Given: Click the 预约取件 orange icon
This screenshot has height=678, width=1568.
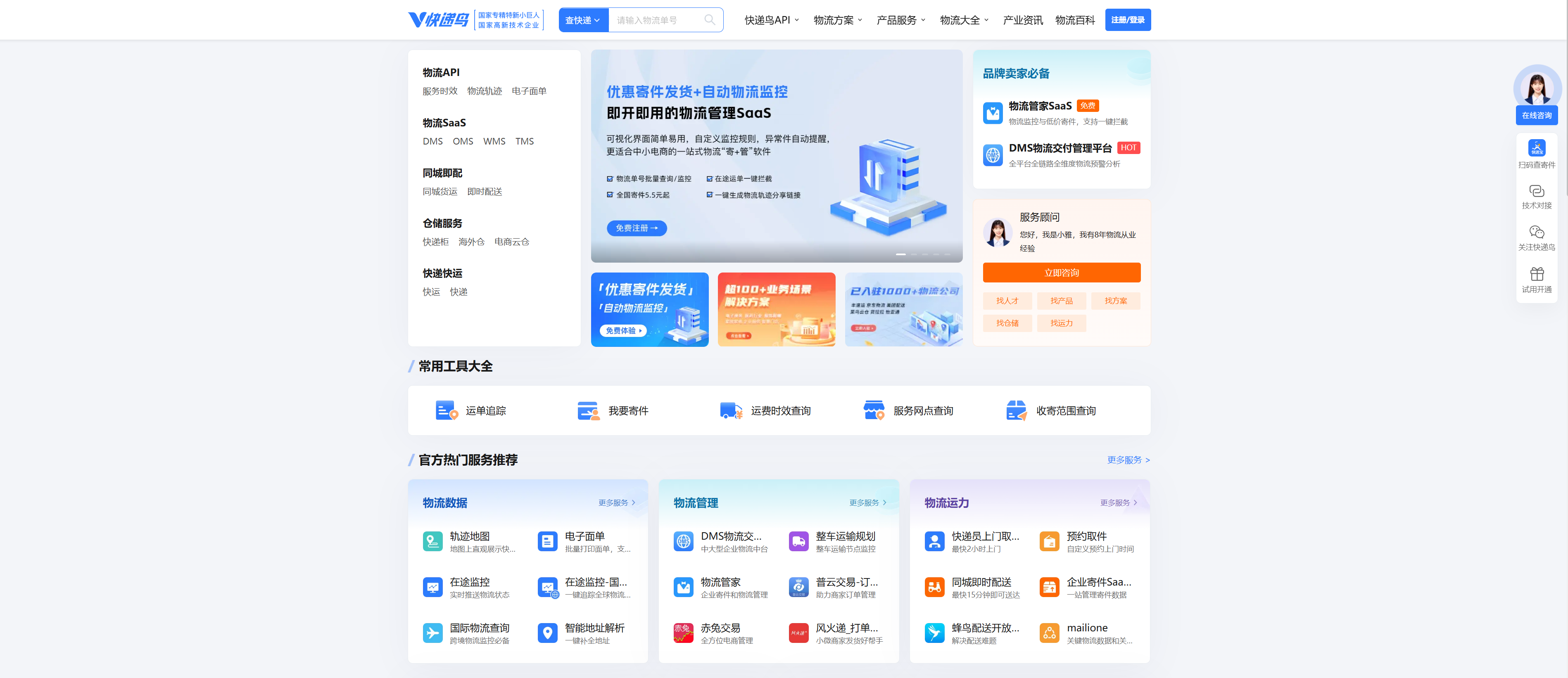Looking at the screenshot, I should [1049, 541].
